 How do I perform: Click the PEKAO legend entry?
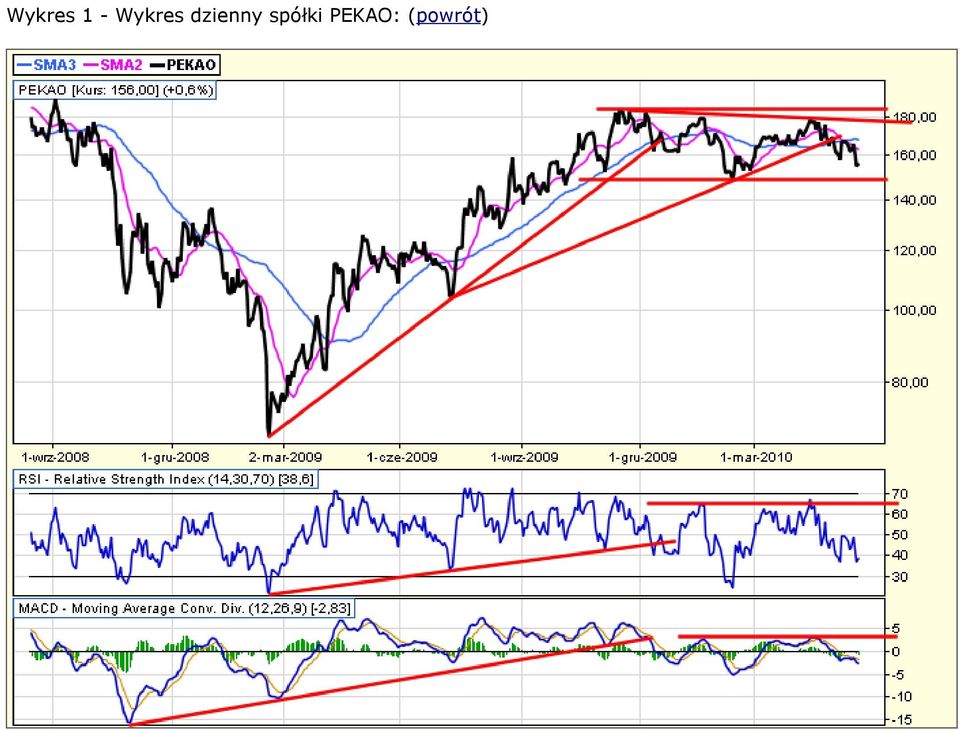[183, 65]
